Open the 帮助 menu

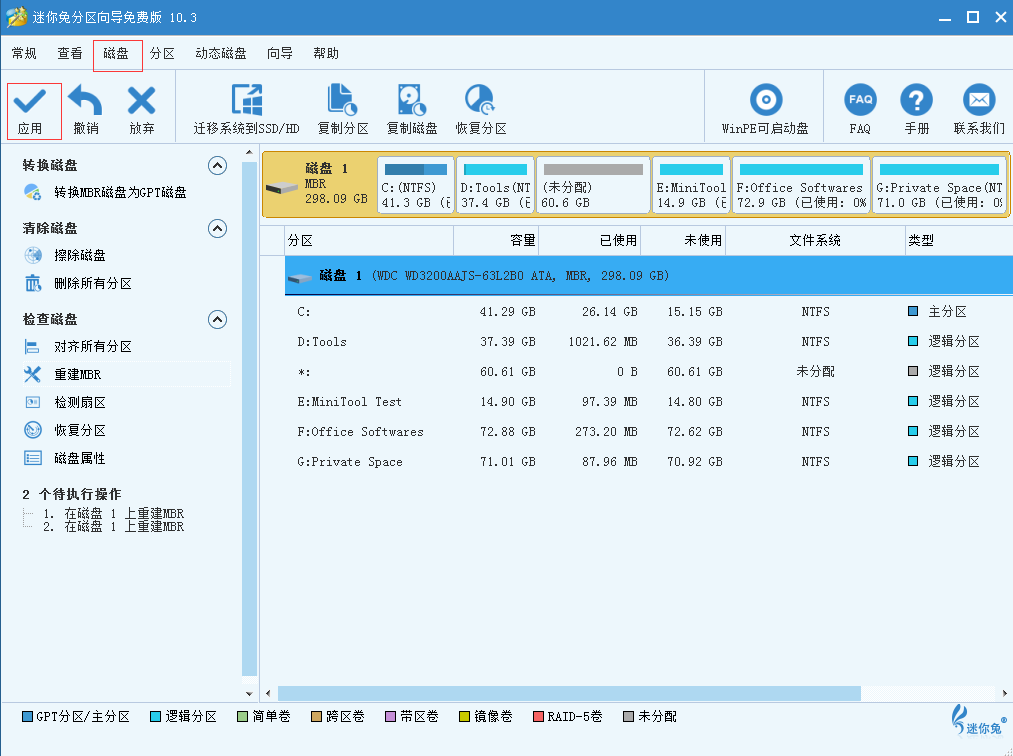[326, 54]
